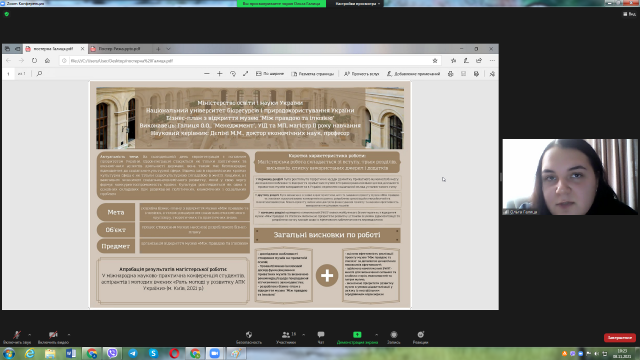Click green Share Screen button
The width and height of the screenshot is (640, 360).
click(x=357, y=337)
